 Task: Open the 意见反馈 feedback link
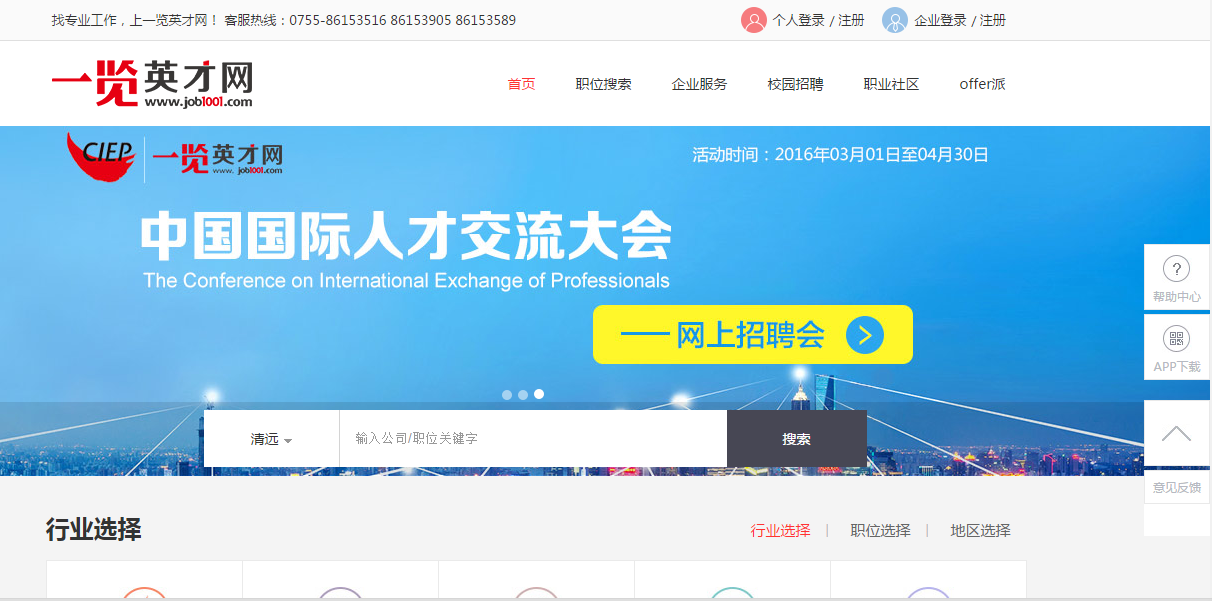click(1177, 488)
